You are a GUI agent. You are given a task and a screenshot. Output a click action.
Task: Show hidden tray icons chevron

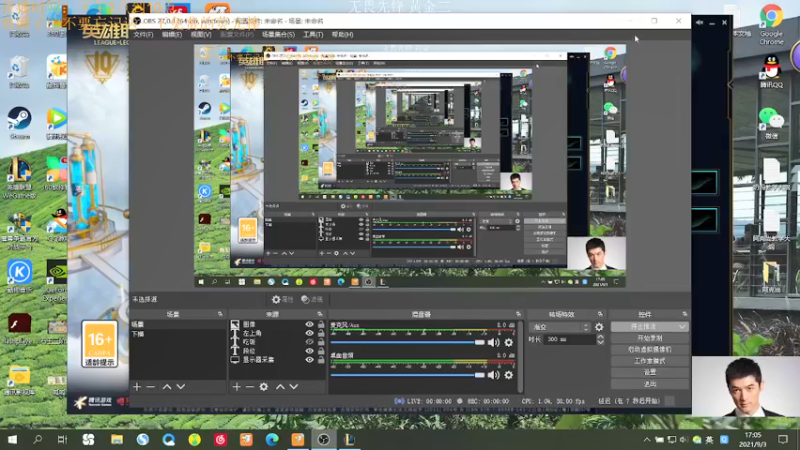point(647,439)
